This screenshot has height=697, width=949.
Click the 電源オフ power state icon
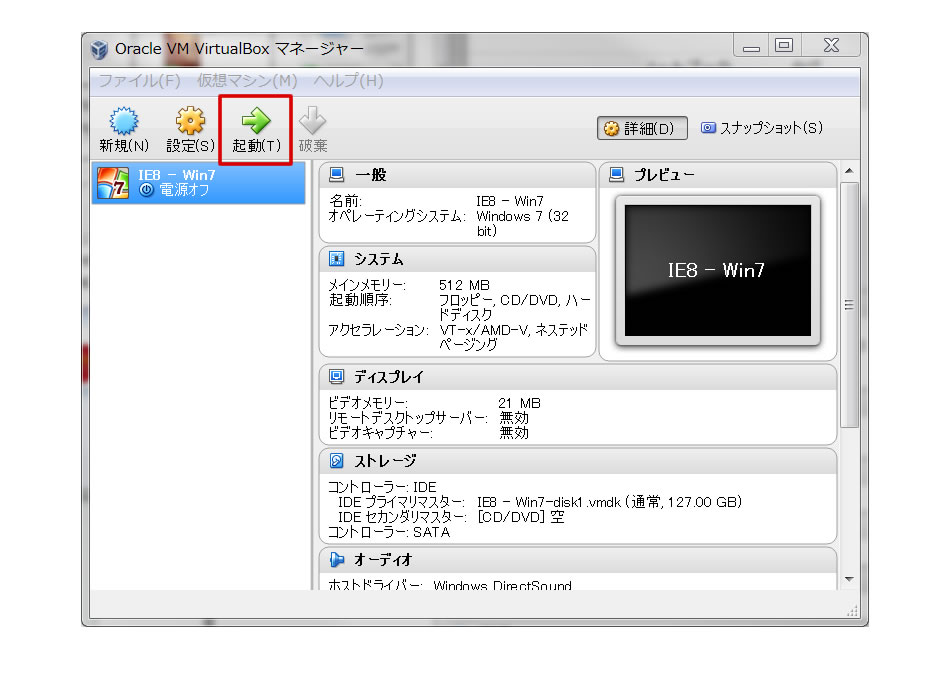click(x=146, y=190)
